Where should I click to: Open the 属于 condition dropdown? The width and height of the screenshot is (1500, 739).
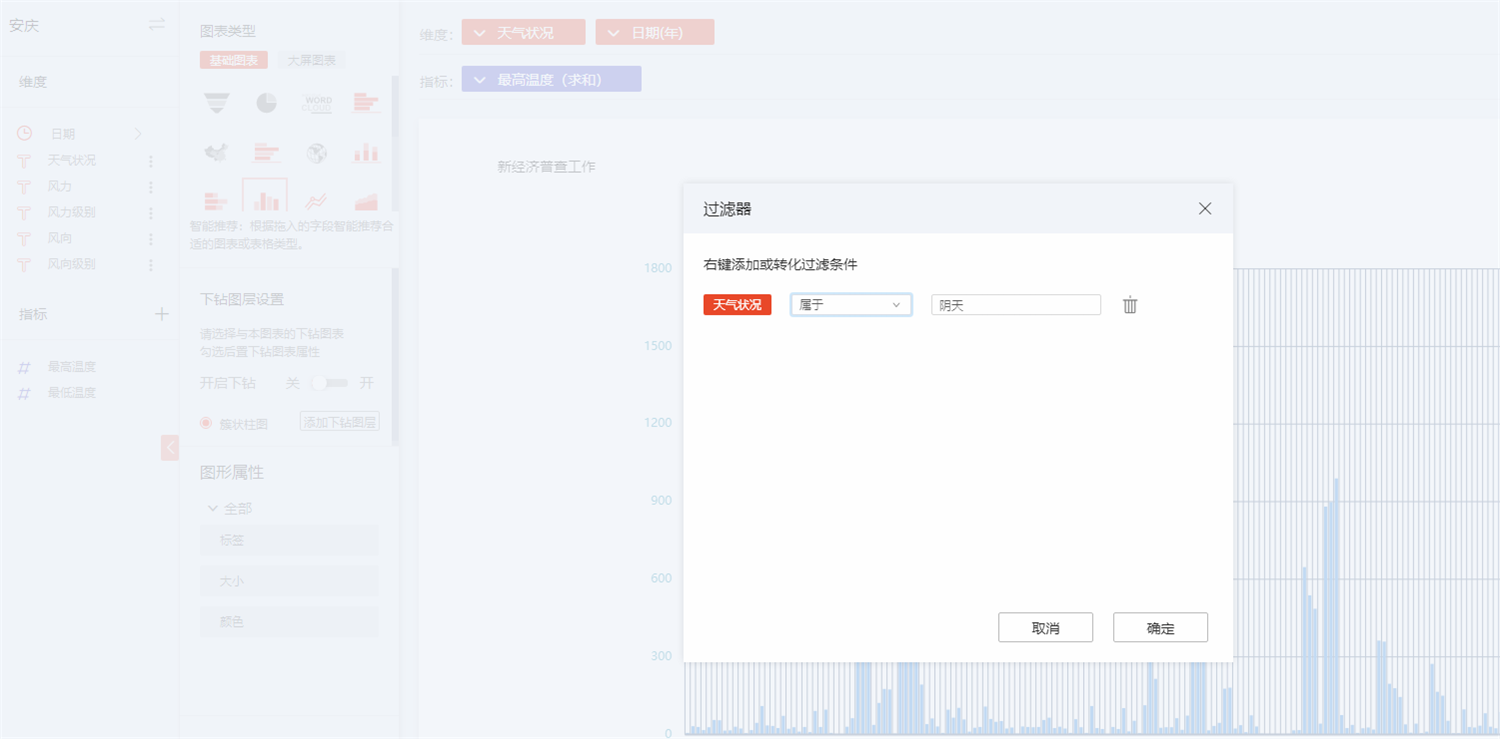coord(851,305)
